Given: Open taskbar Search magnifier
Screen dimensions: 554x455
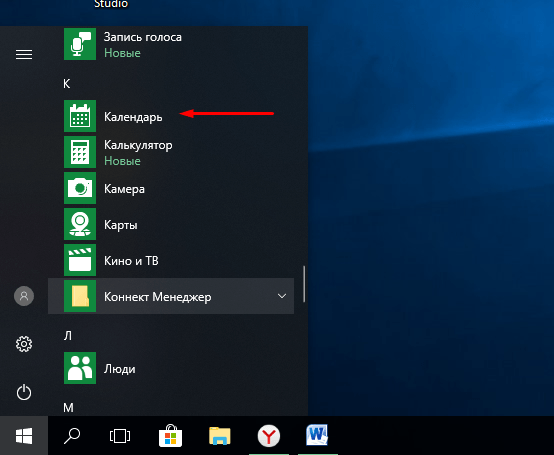Looking at the screenshot, I should click(72, 436).
